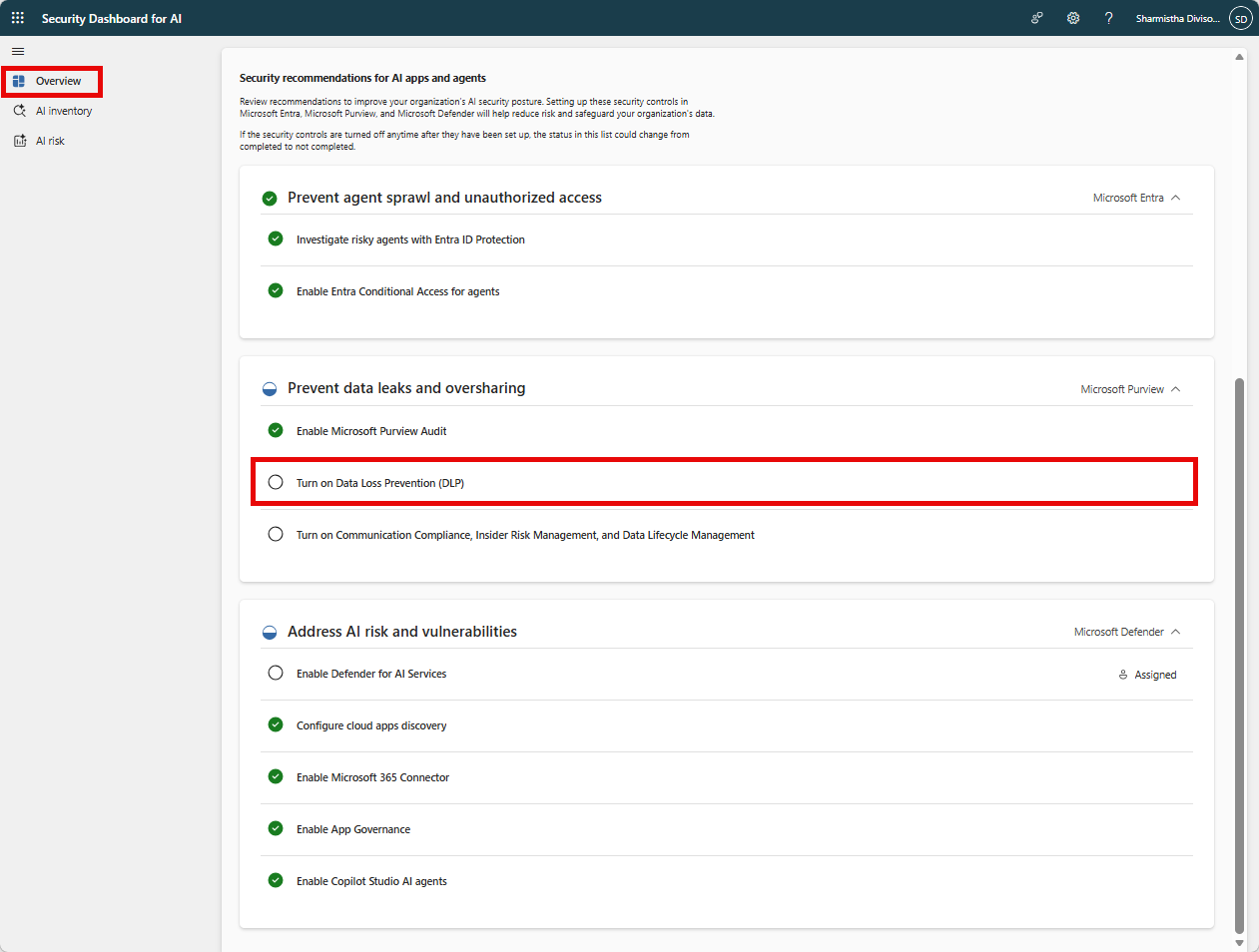Screen dimensions: 1259x952
Task: Click Security recommendations for AI apps heading
Action: pyautogui.click(x=362, y=78)
